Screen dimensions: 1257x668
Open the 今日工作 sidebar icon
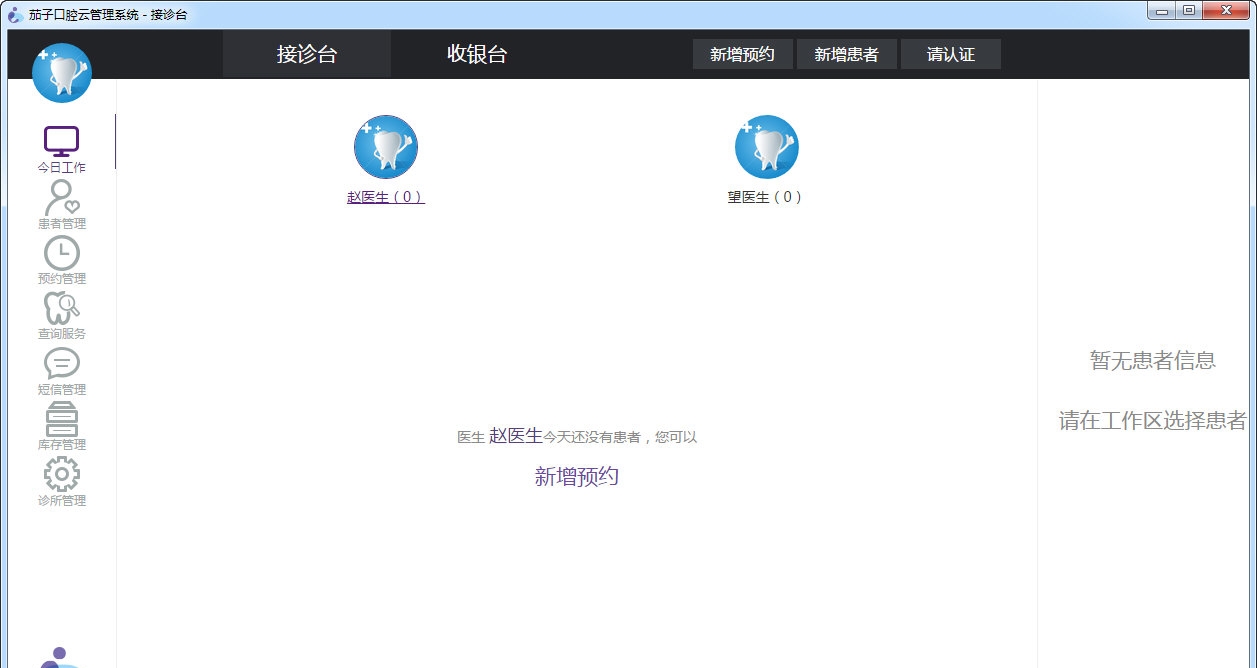click(61, 142)
